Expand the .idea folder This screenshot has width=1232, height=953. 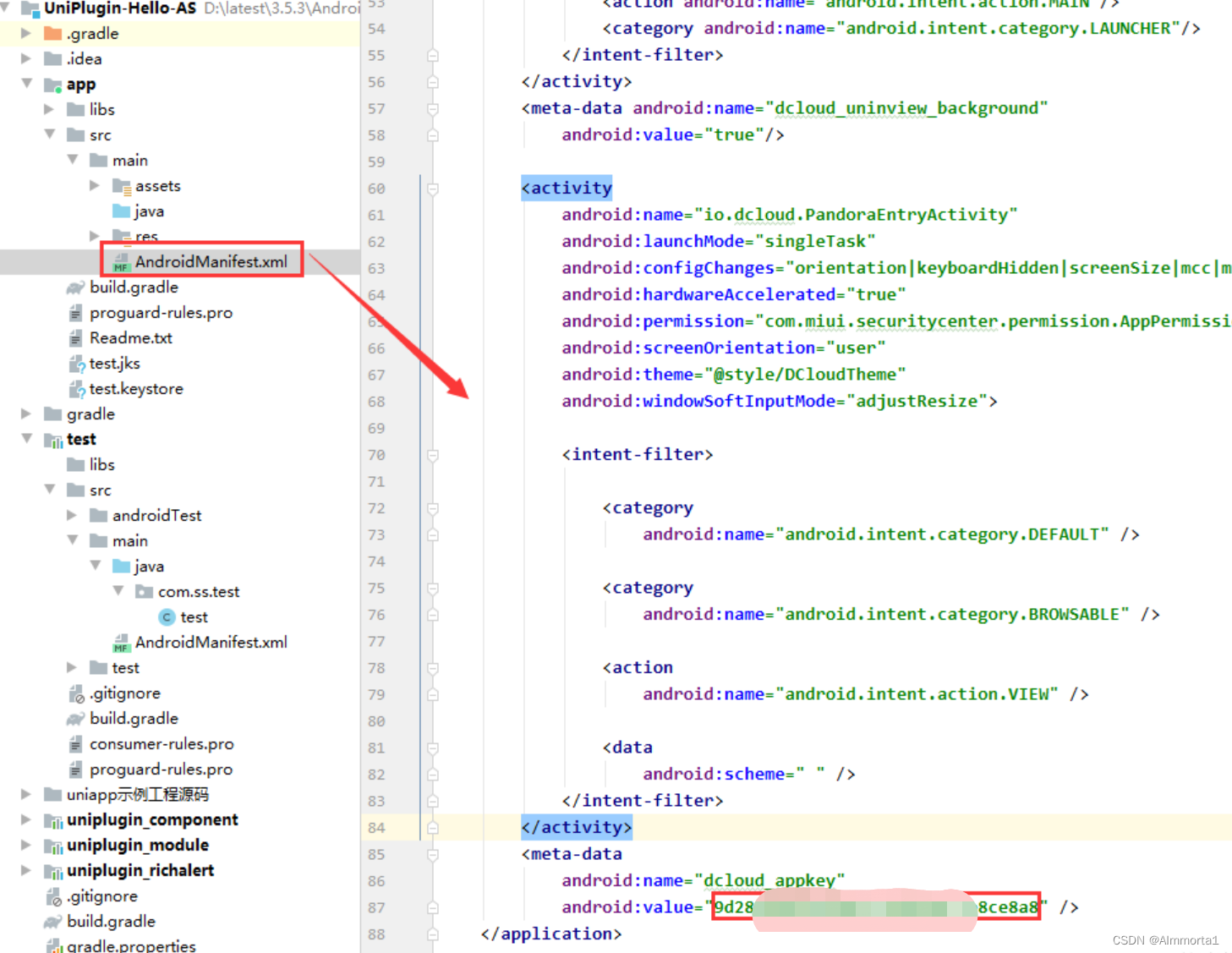tap(25, 58)
